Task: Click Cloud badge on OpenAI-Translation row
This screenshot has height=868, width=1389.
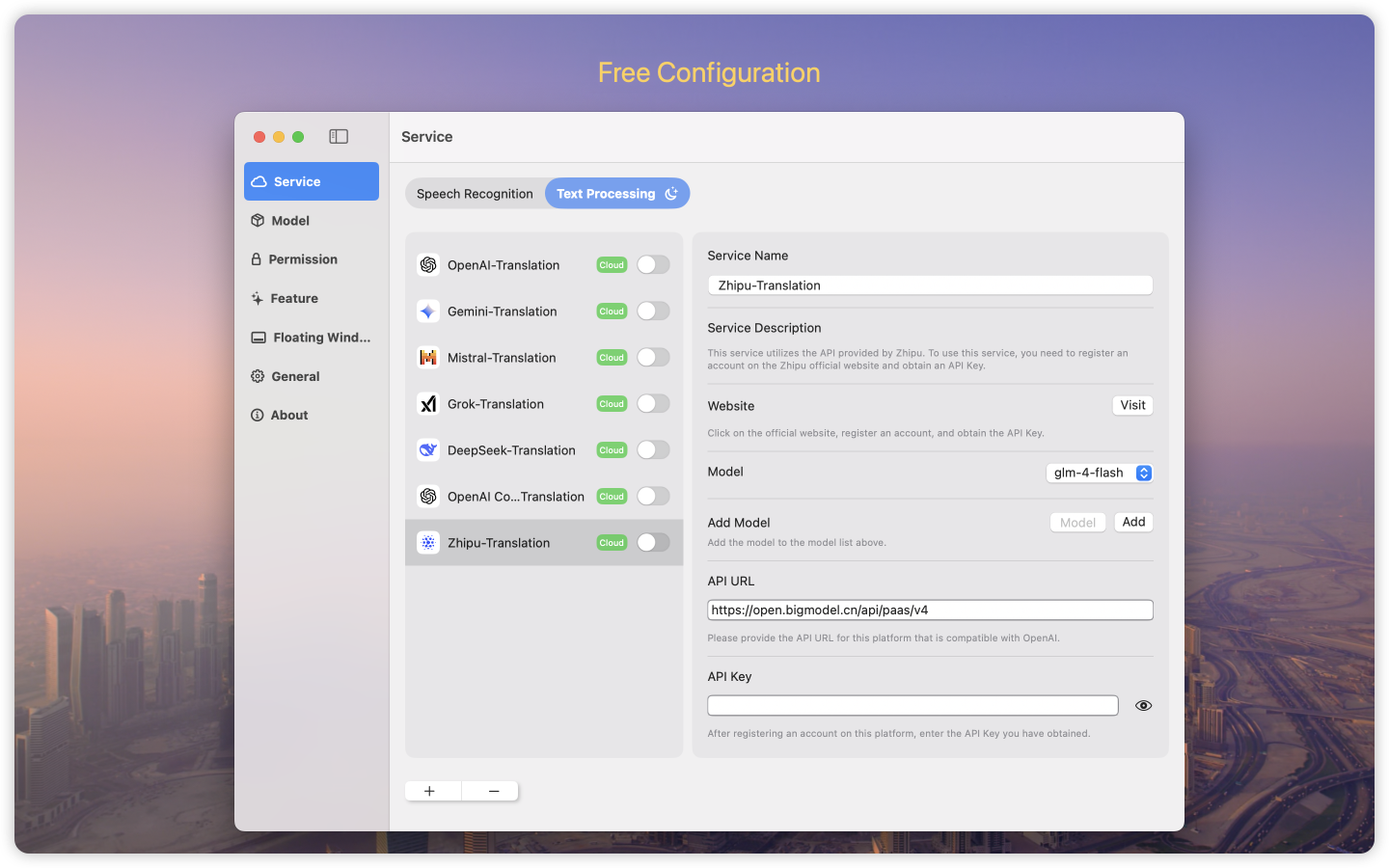Action: point(612,265)
